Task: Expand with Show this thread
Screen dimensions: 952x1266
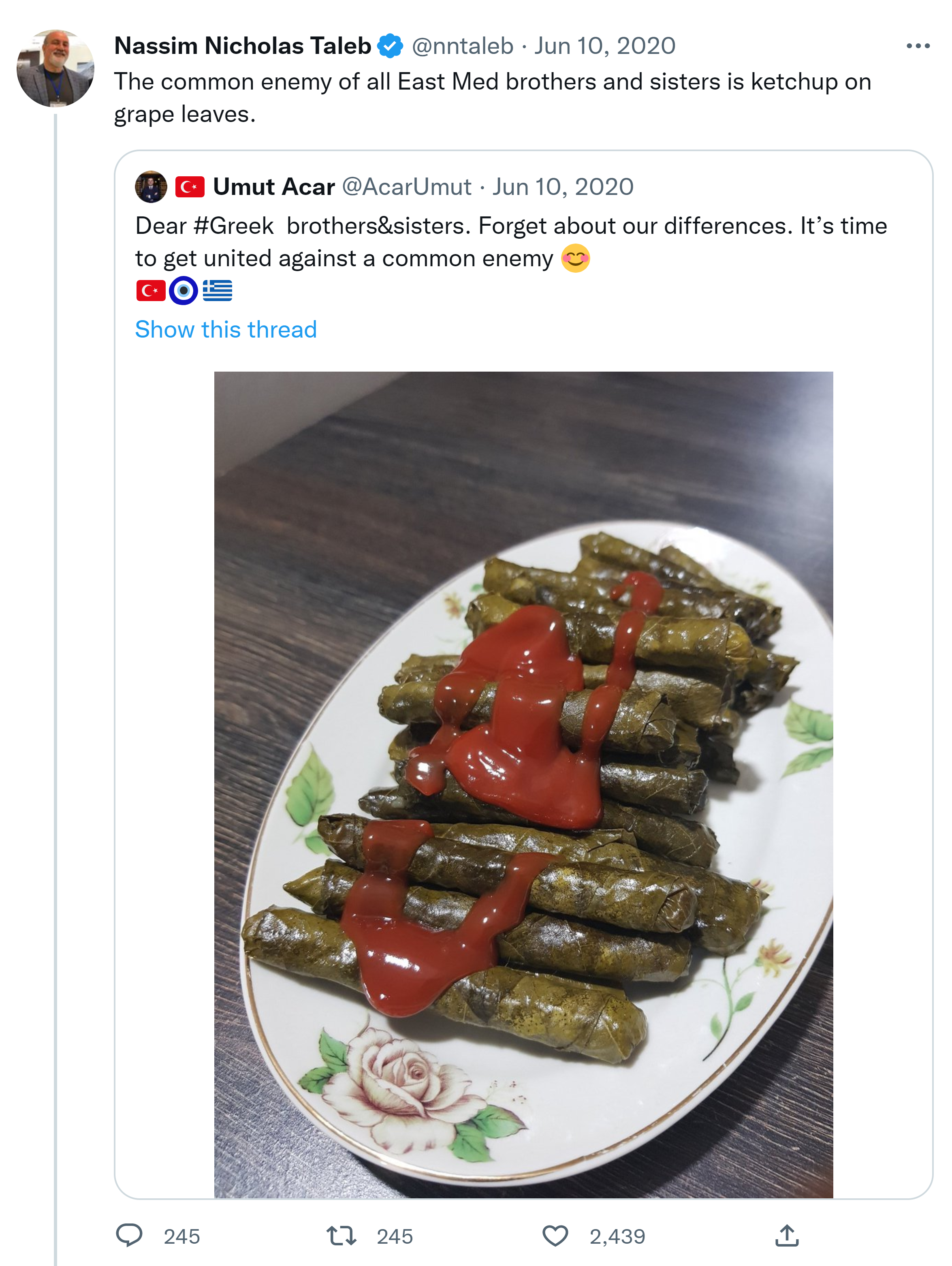Action: (x=226, y=329)
